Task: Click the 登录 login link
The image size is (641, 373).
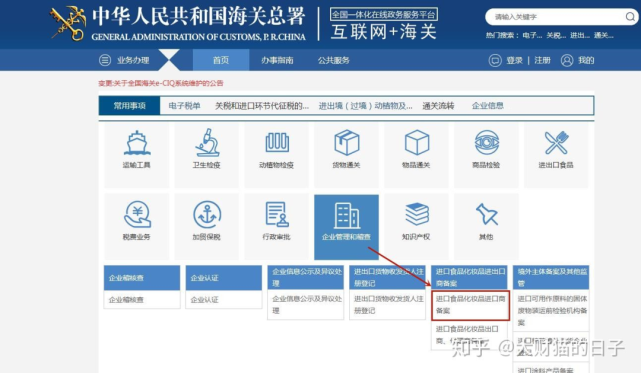Action: pos(514,61)
